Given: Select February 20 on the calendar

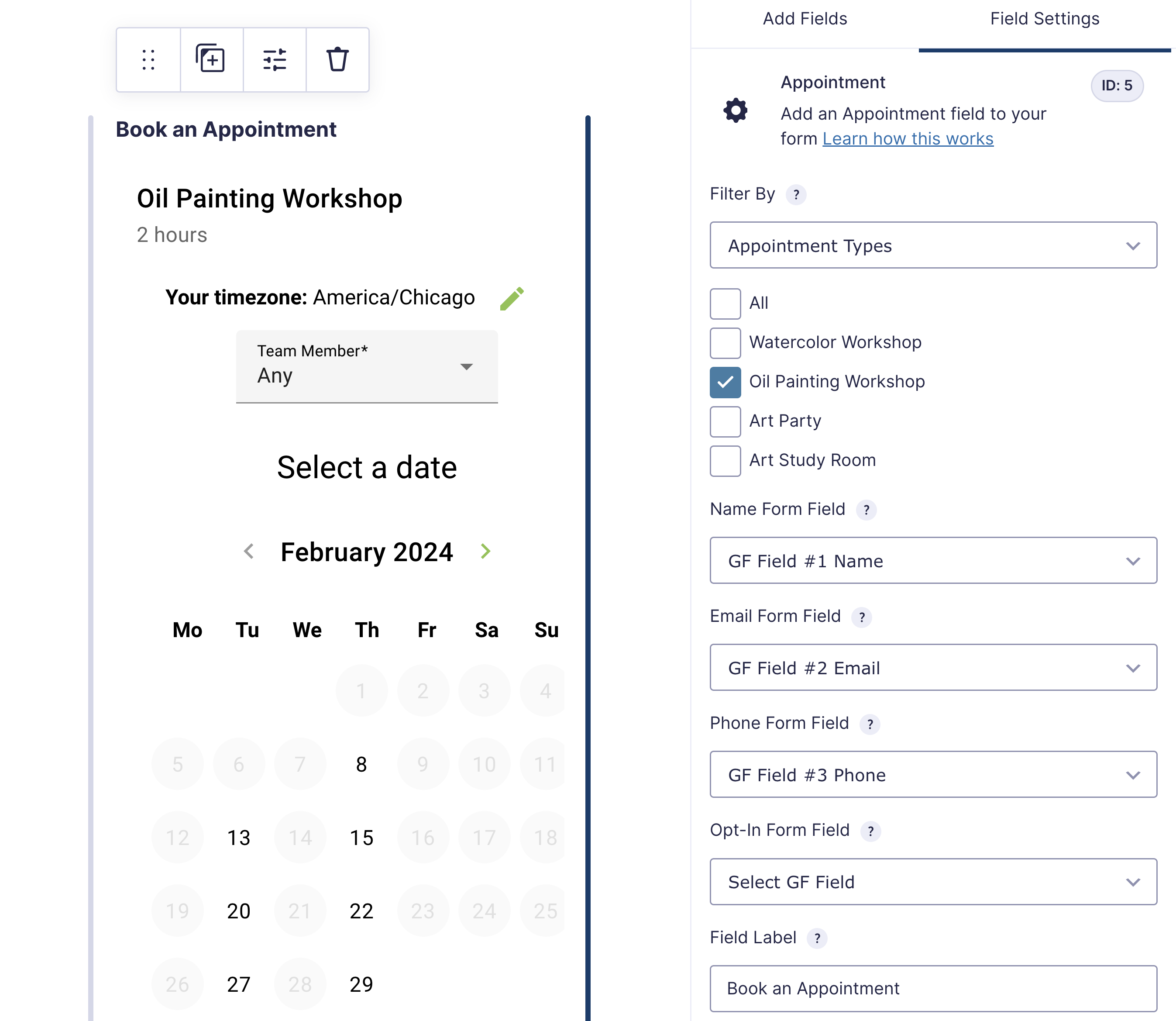Looking at the screenshot, I should (x=239, y=911).
